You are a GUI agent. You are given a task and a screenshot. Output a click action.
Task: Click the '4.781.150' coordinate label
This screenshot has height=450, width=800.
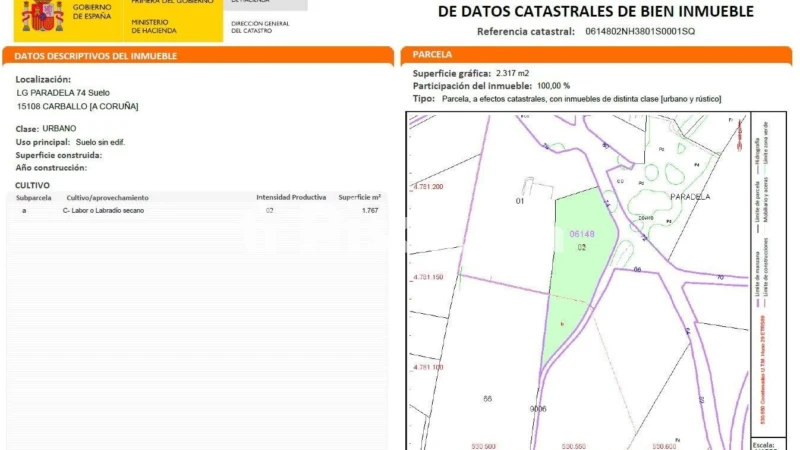pyautogui.click(x=428, y=277)
